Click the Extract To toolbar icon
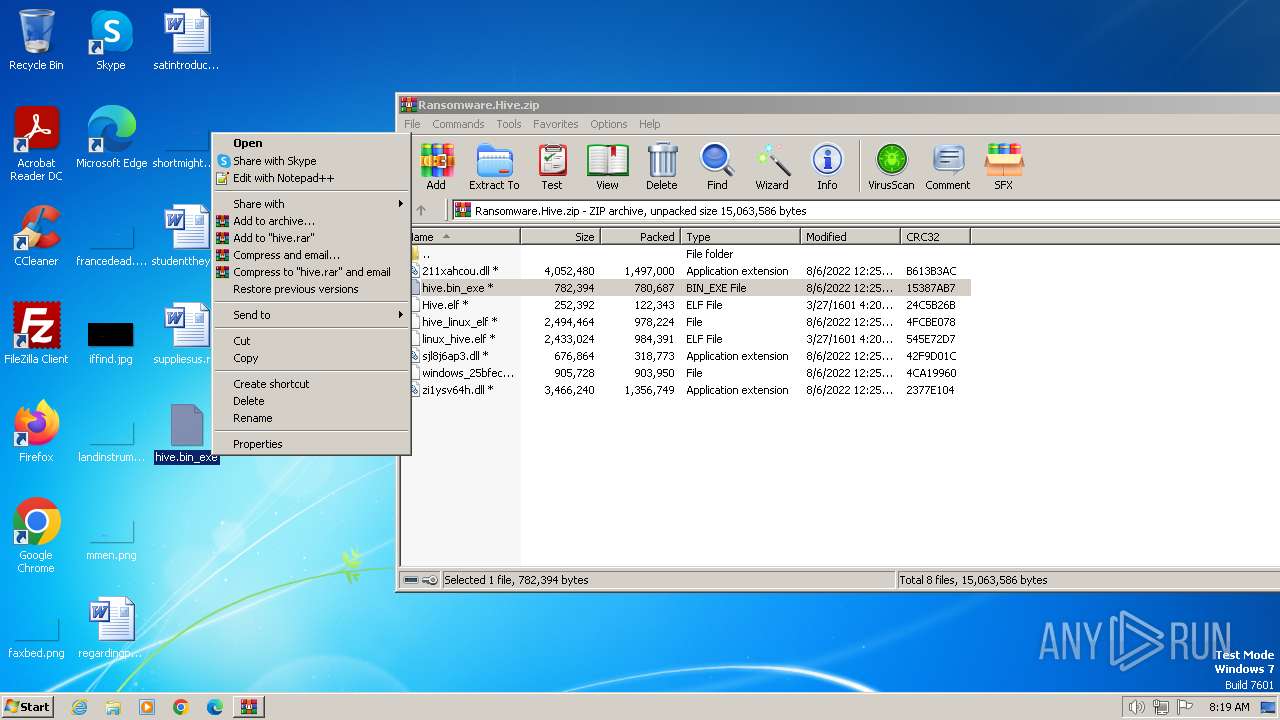This screenshot has width=1280, height=720. [x=494, y=166]
